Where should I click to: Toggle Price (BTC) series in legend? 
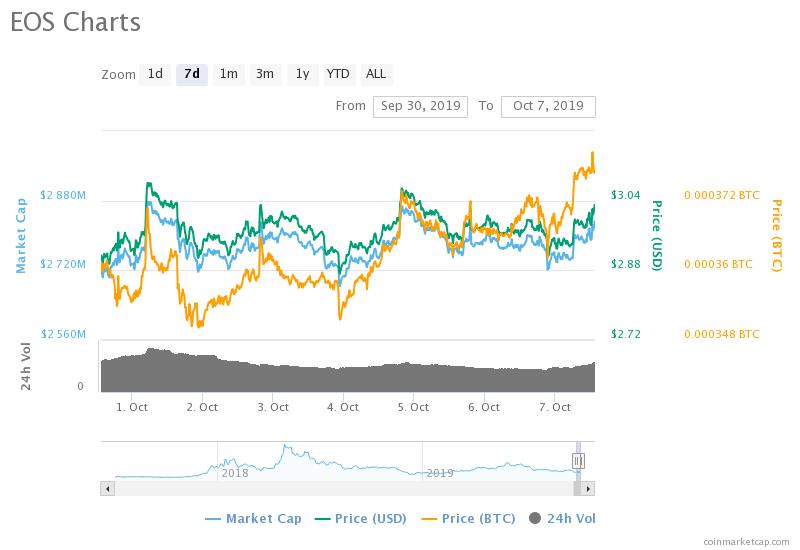tap(468, 519)
